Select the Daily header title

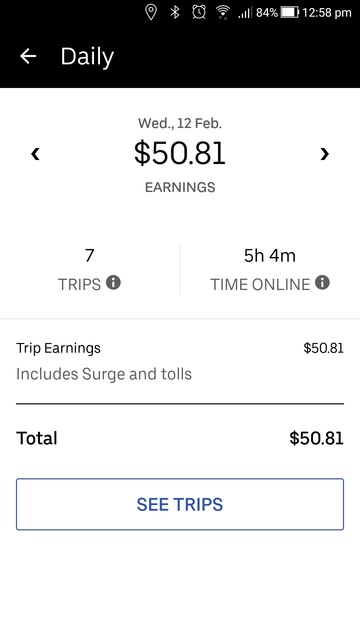(x=87, y=56)
